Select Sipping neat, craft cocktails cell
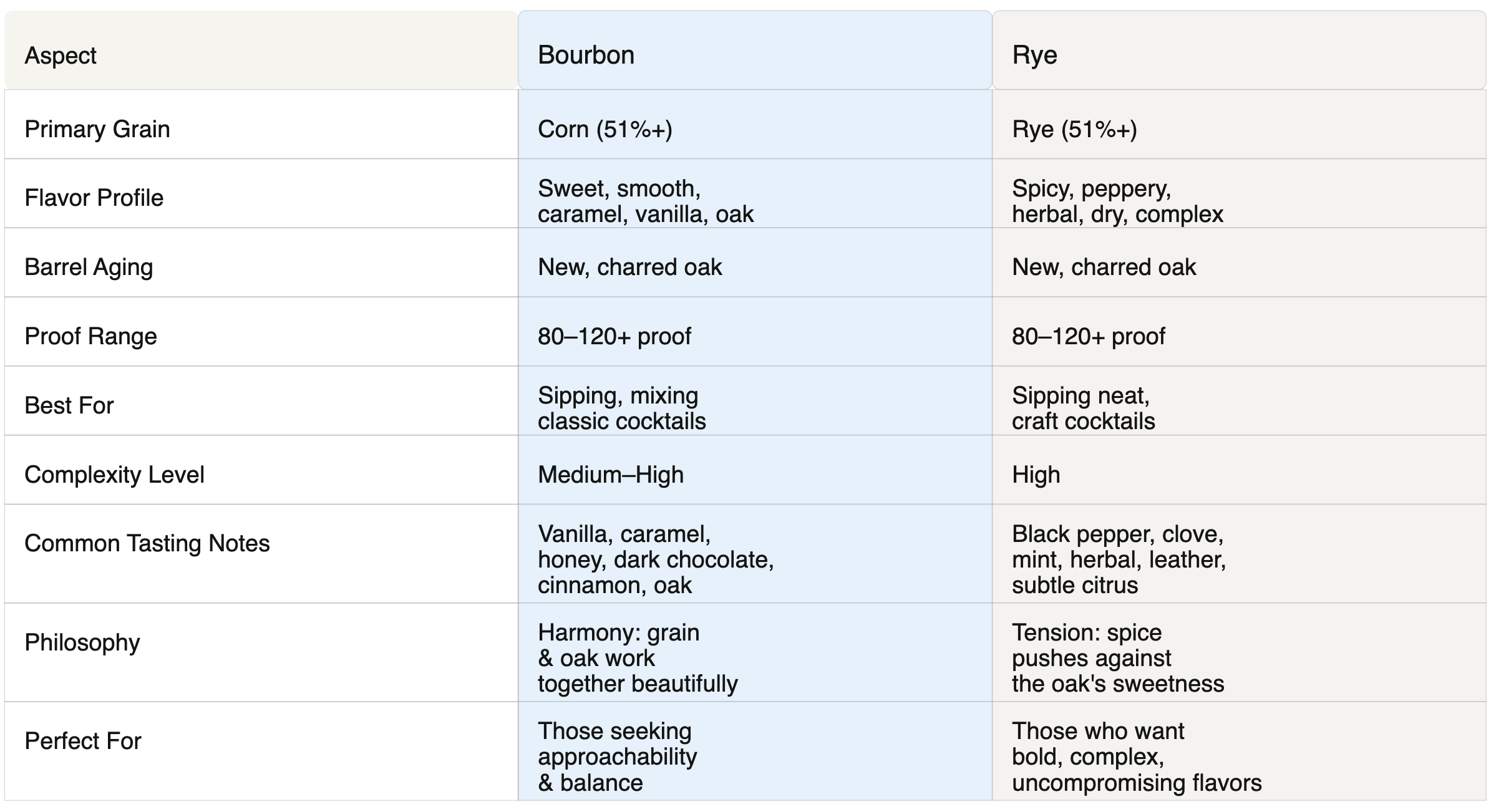This screenshot has height=812, width=1491. [1083, 408]
